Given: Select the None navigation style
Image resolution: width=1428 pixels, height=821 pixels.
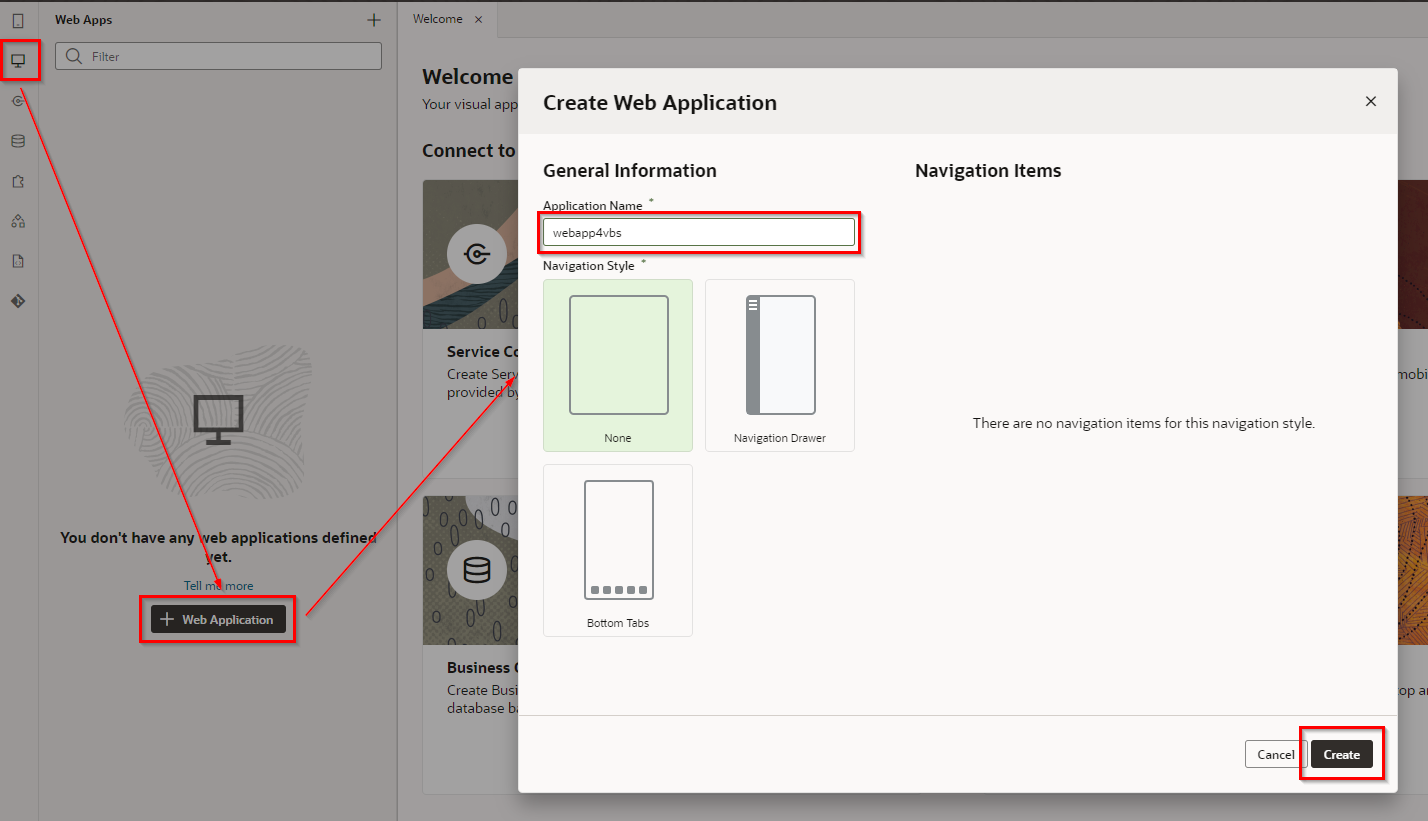Looking at the screenshot, I should [x=618, y=365].
